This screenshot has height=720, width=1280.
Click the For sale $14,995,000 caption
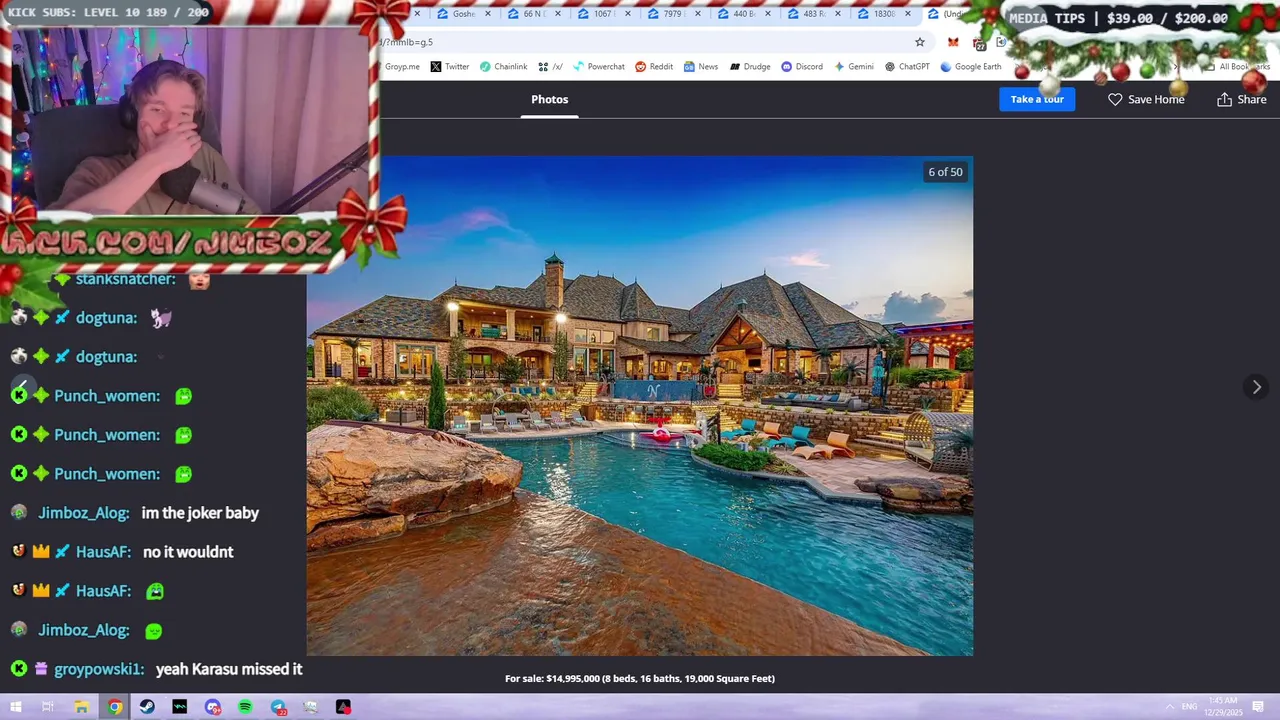pos(640,678)
